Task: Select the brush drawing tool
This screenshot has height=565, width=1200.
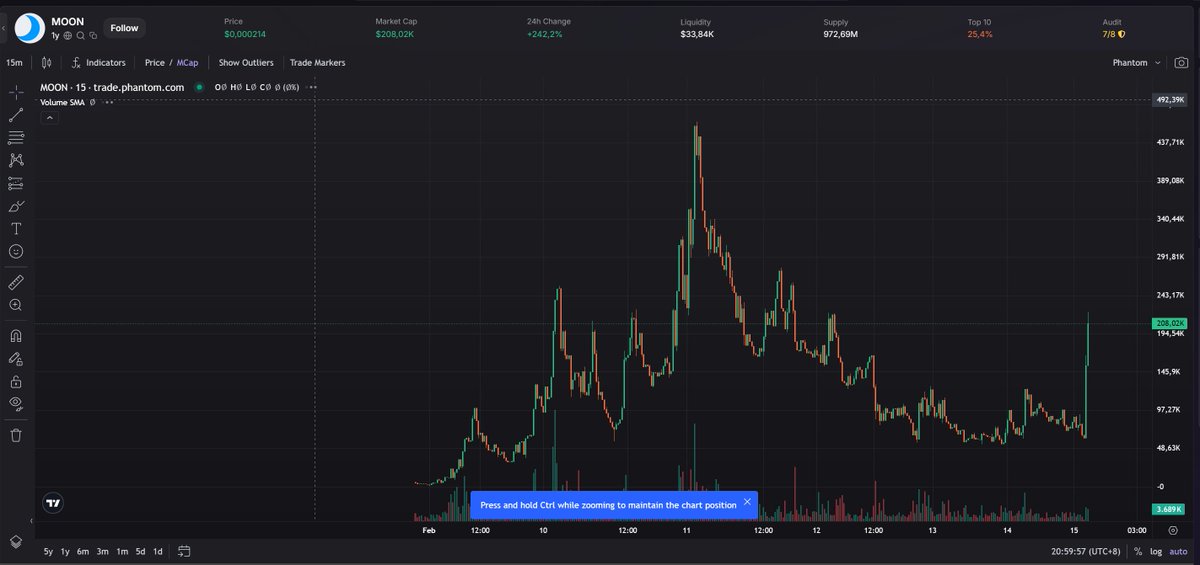Action: 16,206
